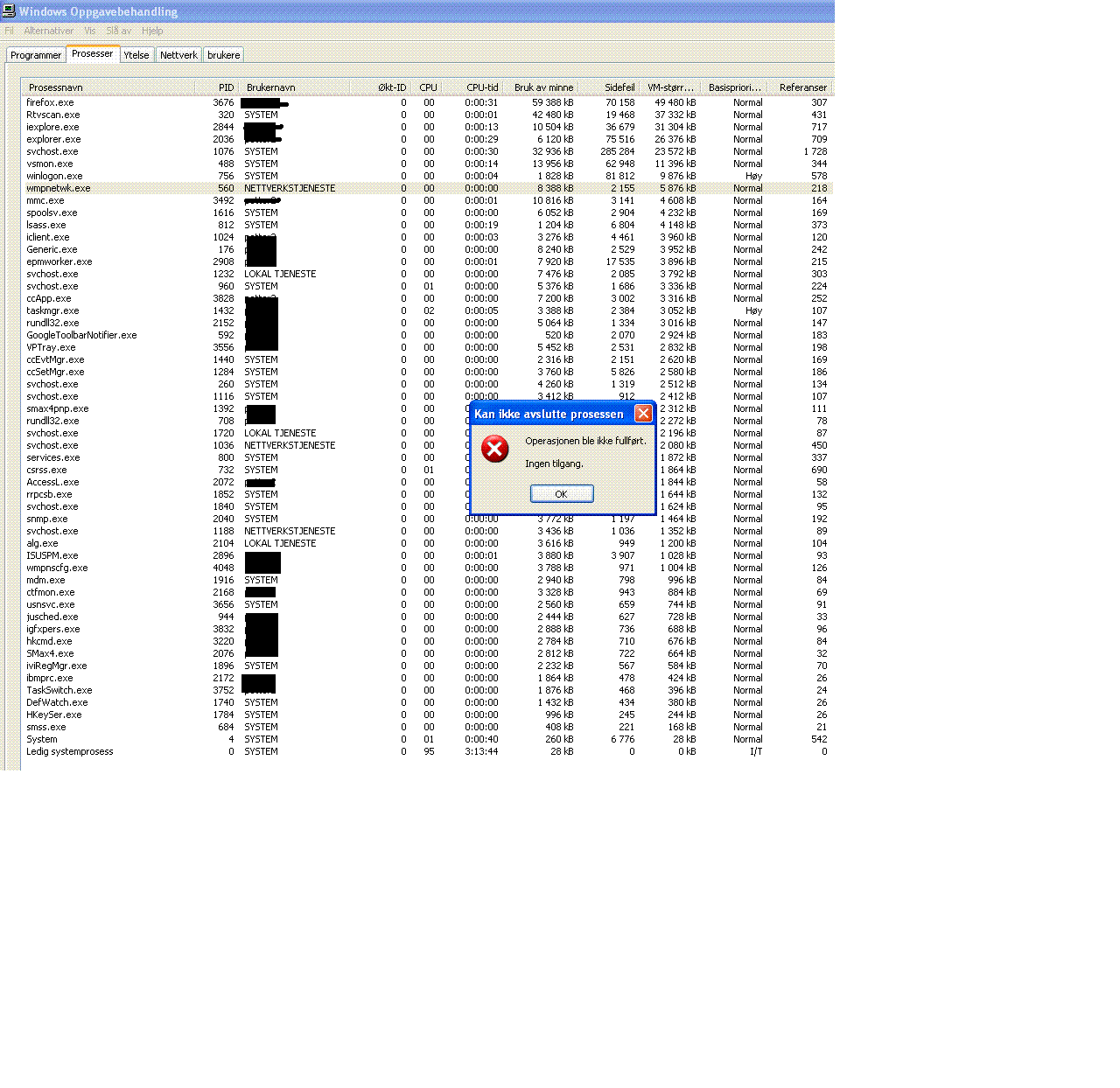Close the 'Kan ikke avslutte prosessen' dialog
This screenshot has height=1088, width=1120.
coord(643,414)
